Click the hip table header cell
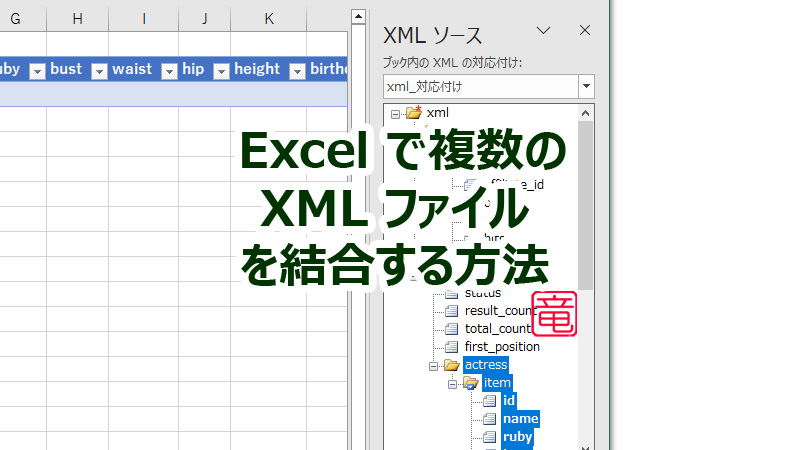 pos(205,69)
